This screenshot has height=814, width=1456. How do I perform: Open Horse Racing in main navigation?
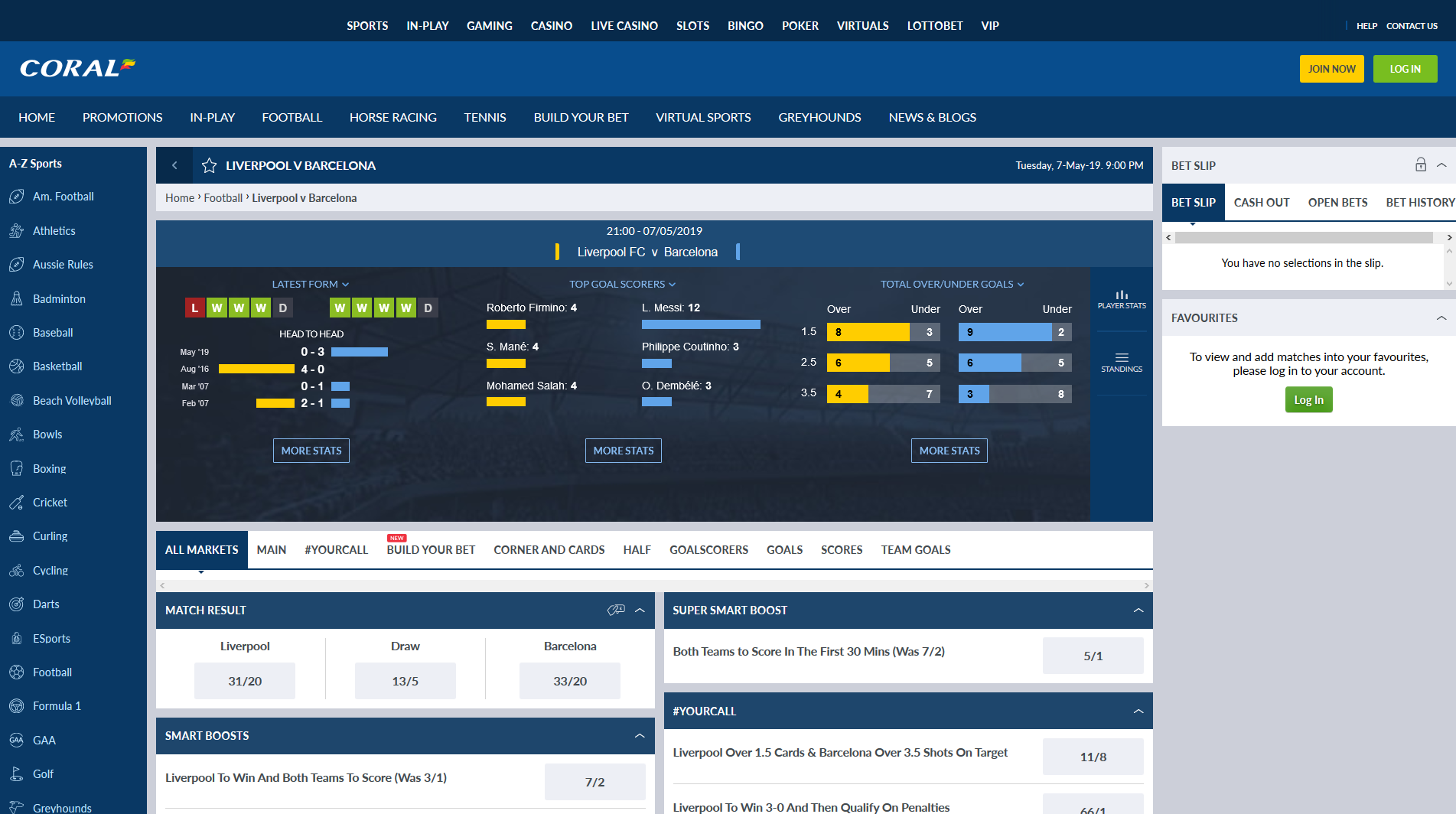[393, 117]
